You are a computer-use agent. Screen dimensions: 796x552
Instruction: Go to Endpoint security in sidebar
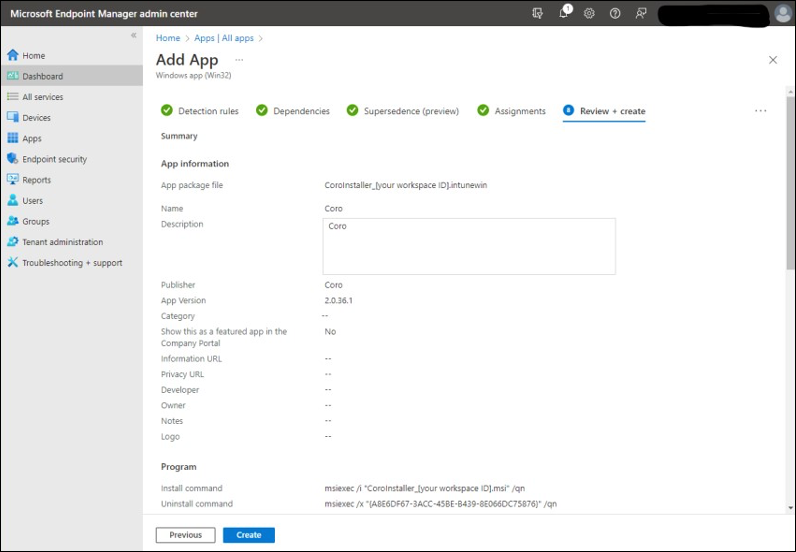54,159
